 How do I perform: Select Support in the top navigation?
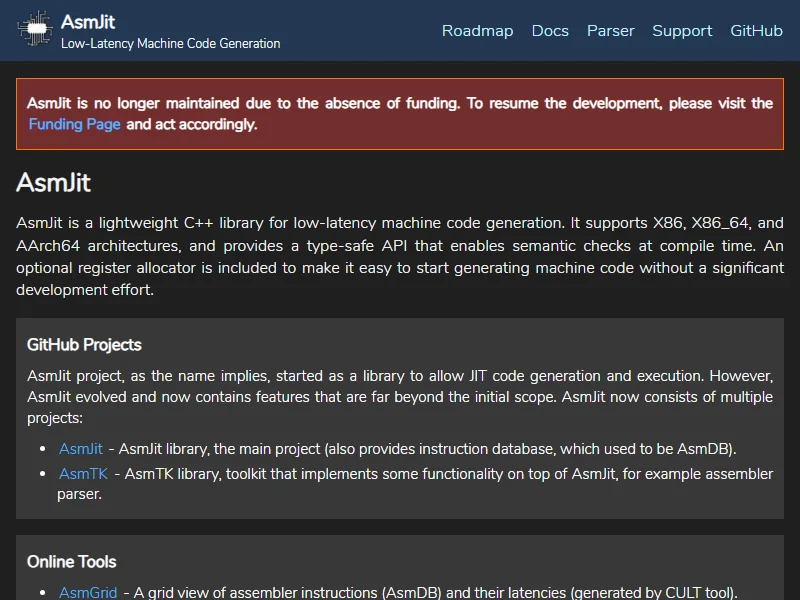click(x=682, y=31)
